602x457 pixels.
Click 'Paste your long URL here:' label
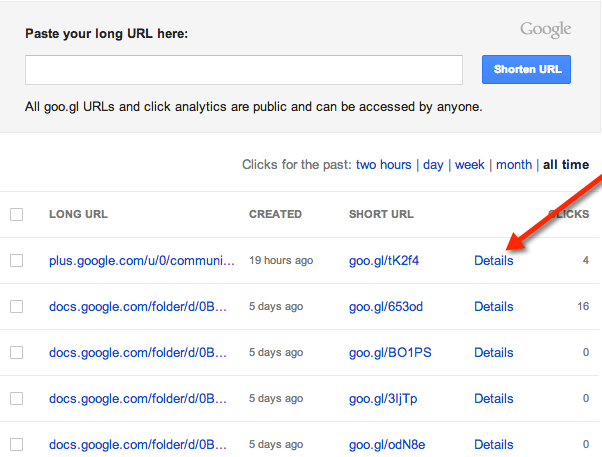[x=107, y=34]
